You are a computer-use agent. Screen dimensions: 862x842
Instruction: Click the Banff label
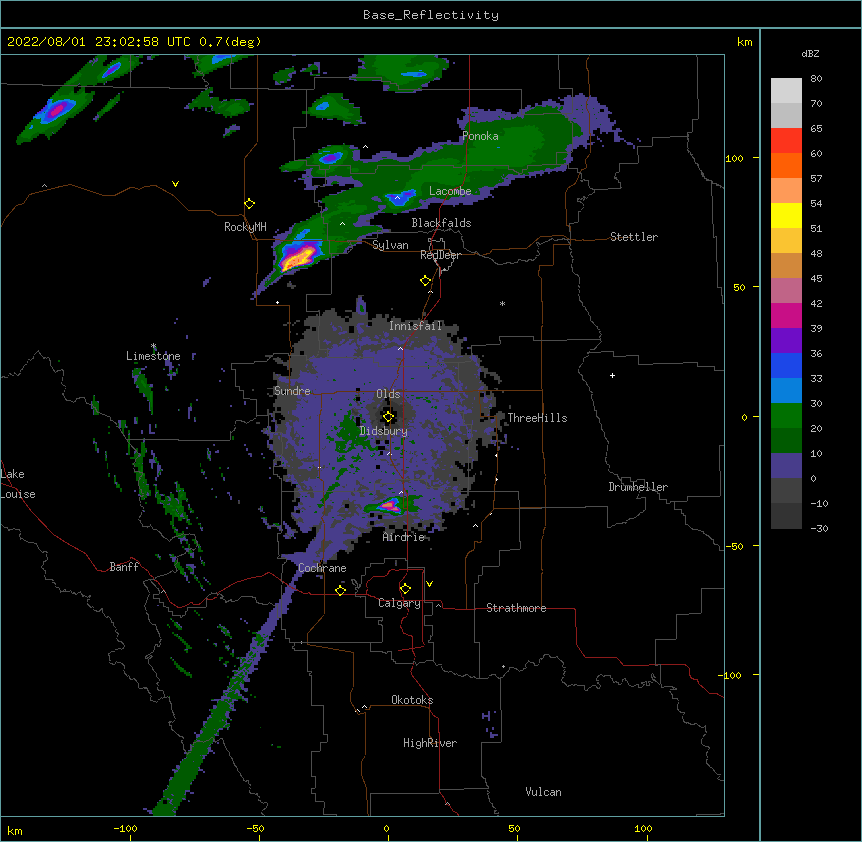(124, 567)
